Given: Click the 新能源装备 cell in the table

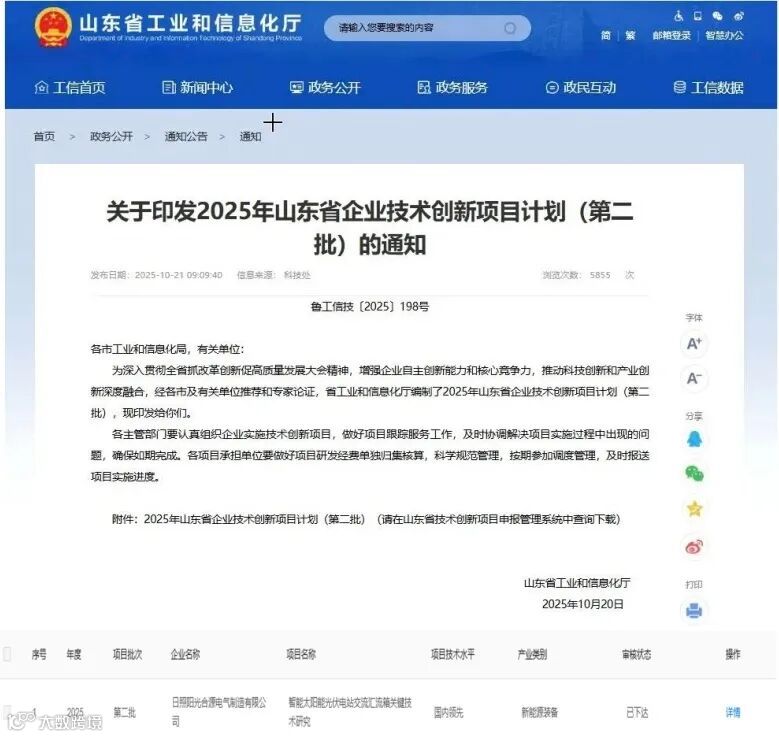Looking at the screenshot, I should 540,713.
